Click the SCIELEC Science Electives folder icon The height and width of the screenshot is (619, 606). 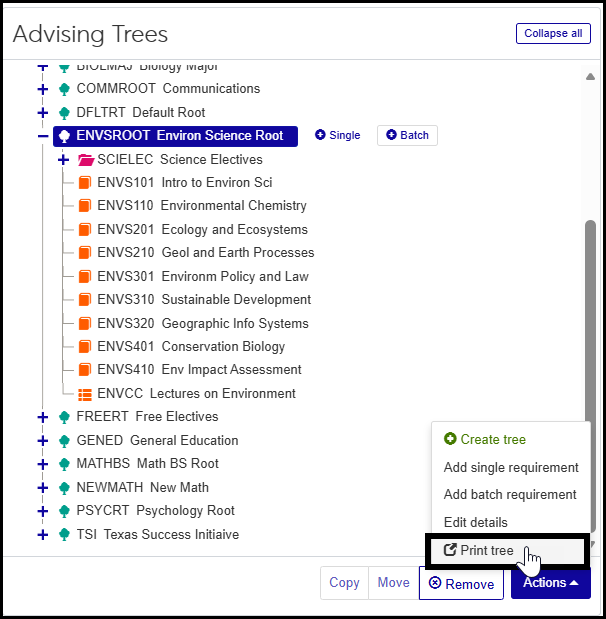86,160
